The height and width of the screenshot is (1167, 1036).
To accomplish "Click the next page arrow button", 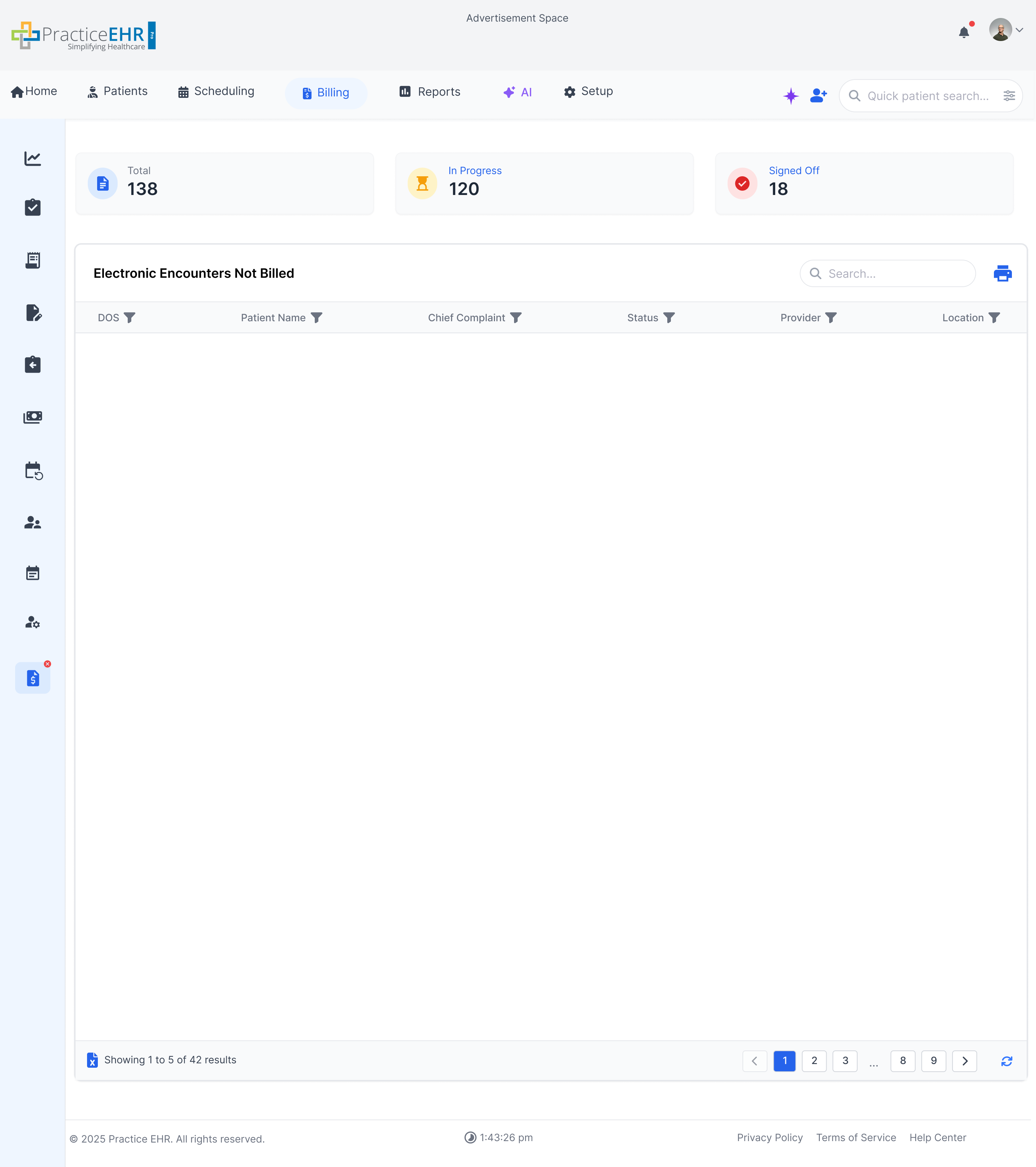I will (x=964, y=1061).
